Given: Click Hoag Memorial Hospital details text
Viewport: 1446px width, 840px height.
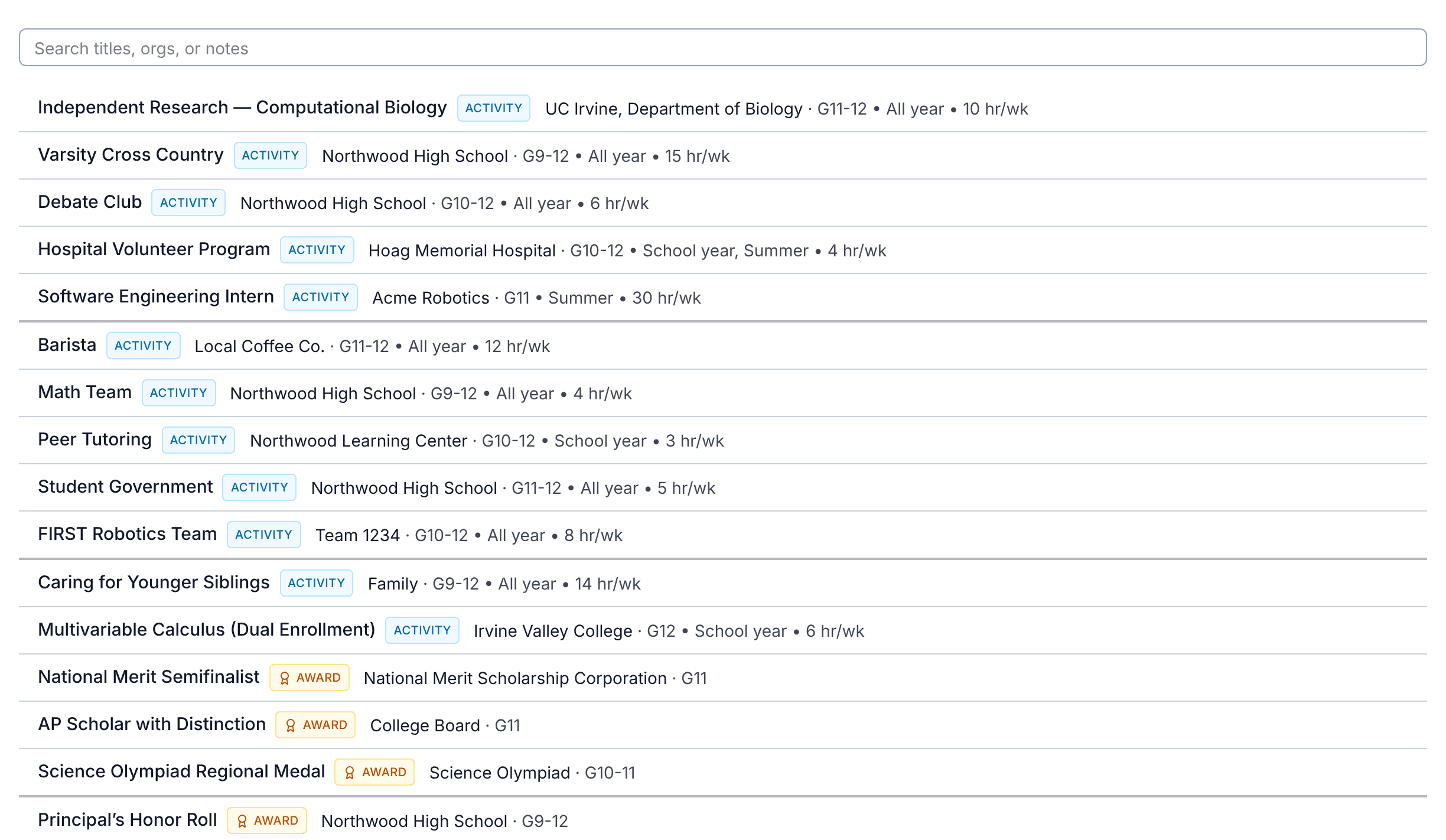Looking at the screenshot, I should [x=627, y=250].
